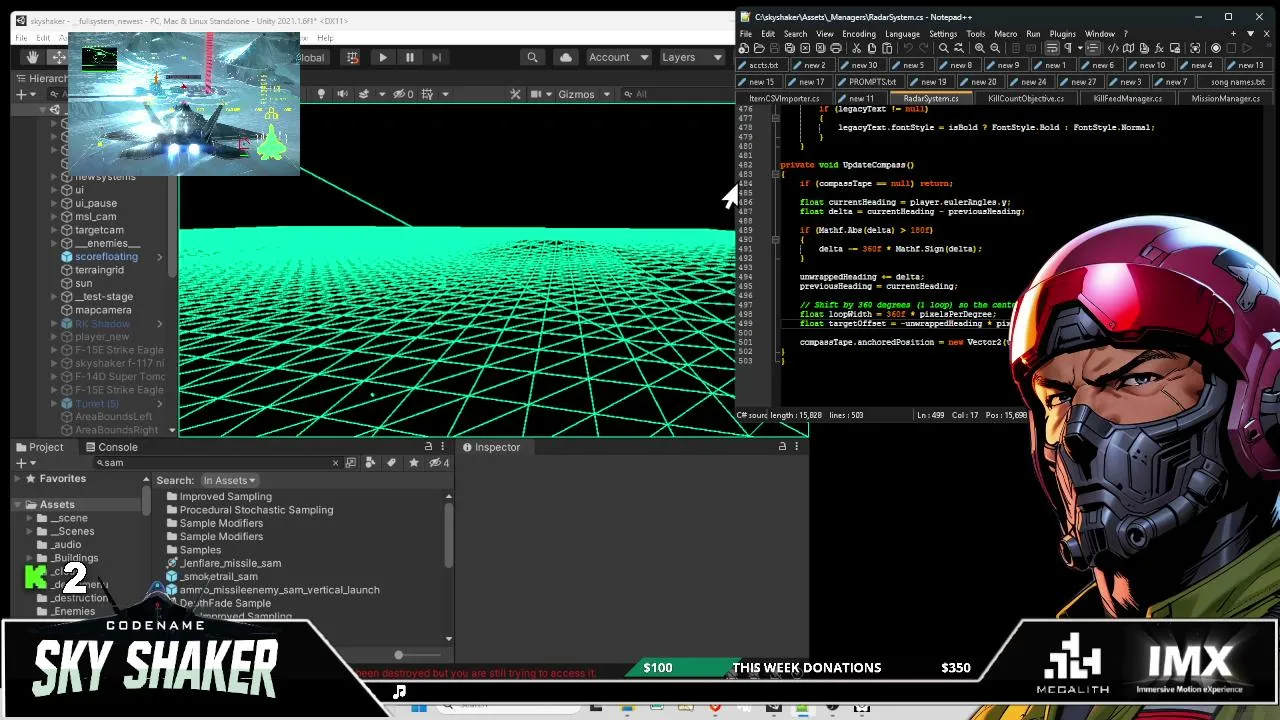
Task: Open Project search by label icon
Action: tap(391, 463)
